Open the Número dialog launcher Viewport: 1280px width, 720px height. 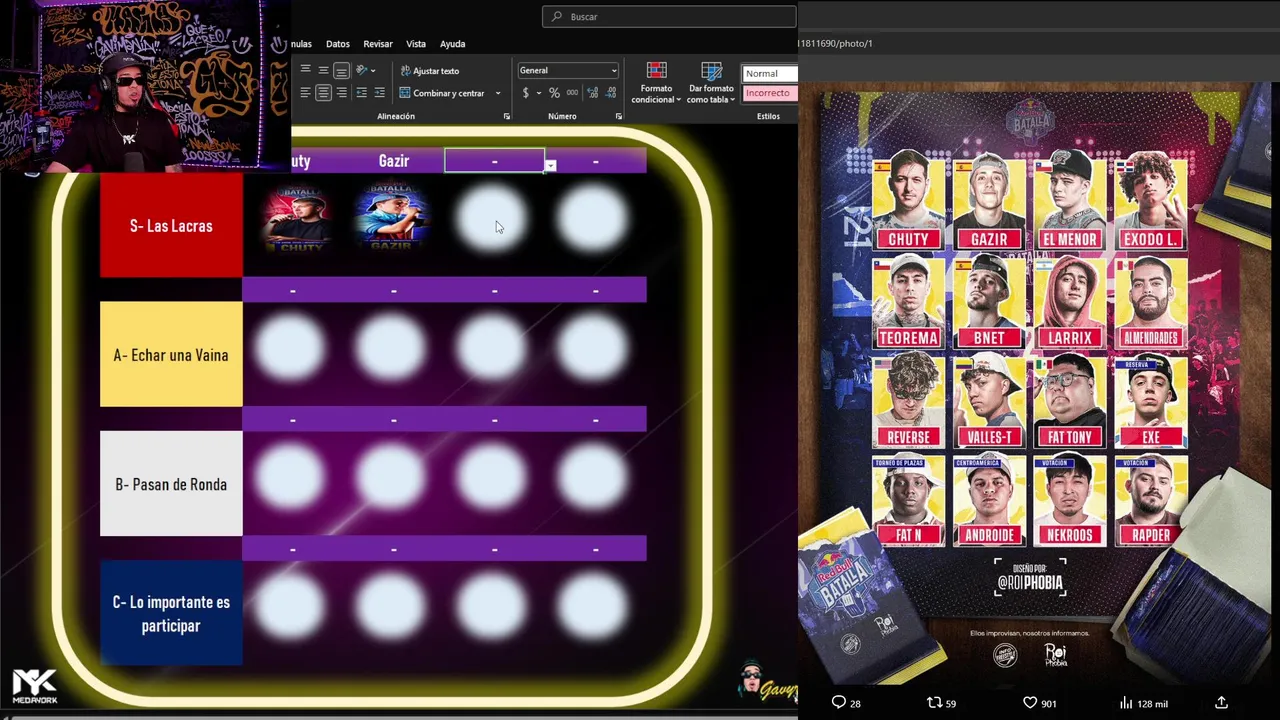pos(619,116)
